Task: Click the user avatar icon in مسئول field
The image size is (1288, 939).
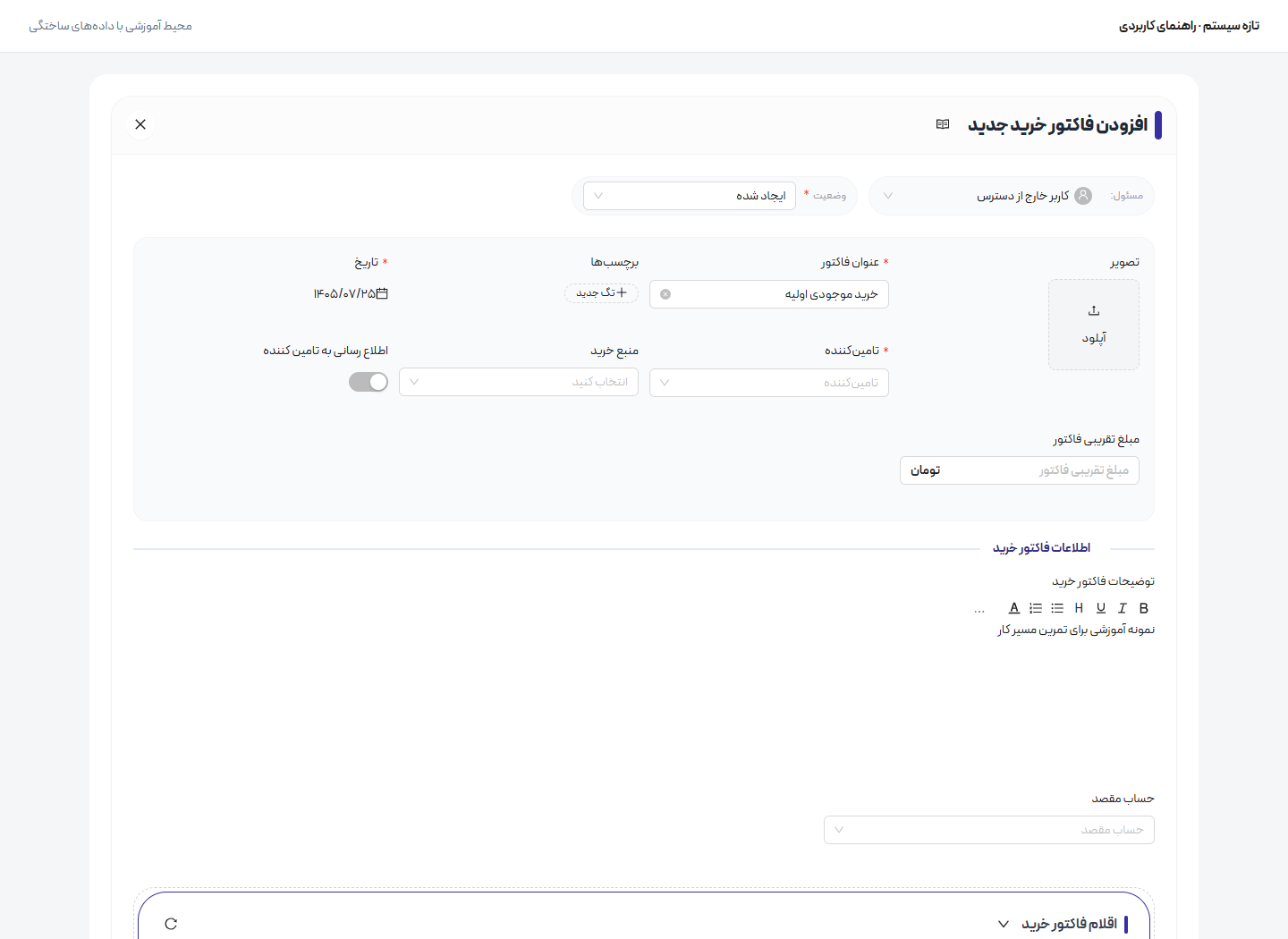Action: point(1083,196)
